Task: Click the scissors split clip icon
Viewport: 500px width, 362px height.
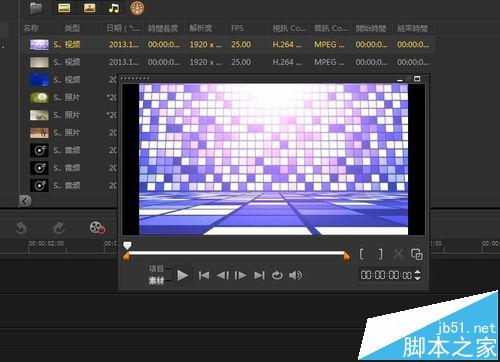Action: tap(398, 254)
